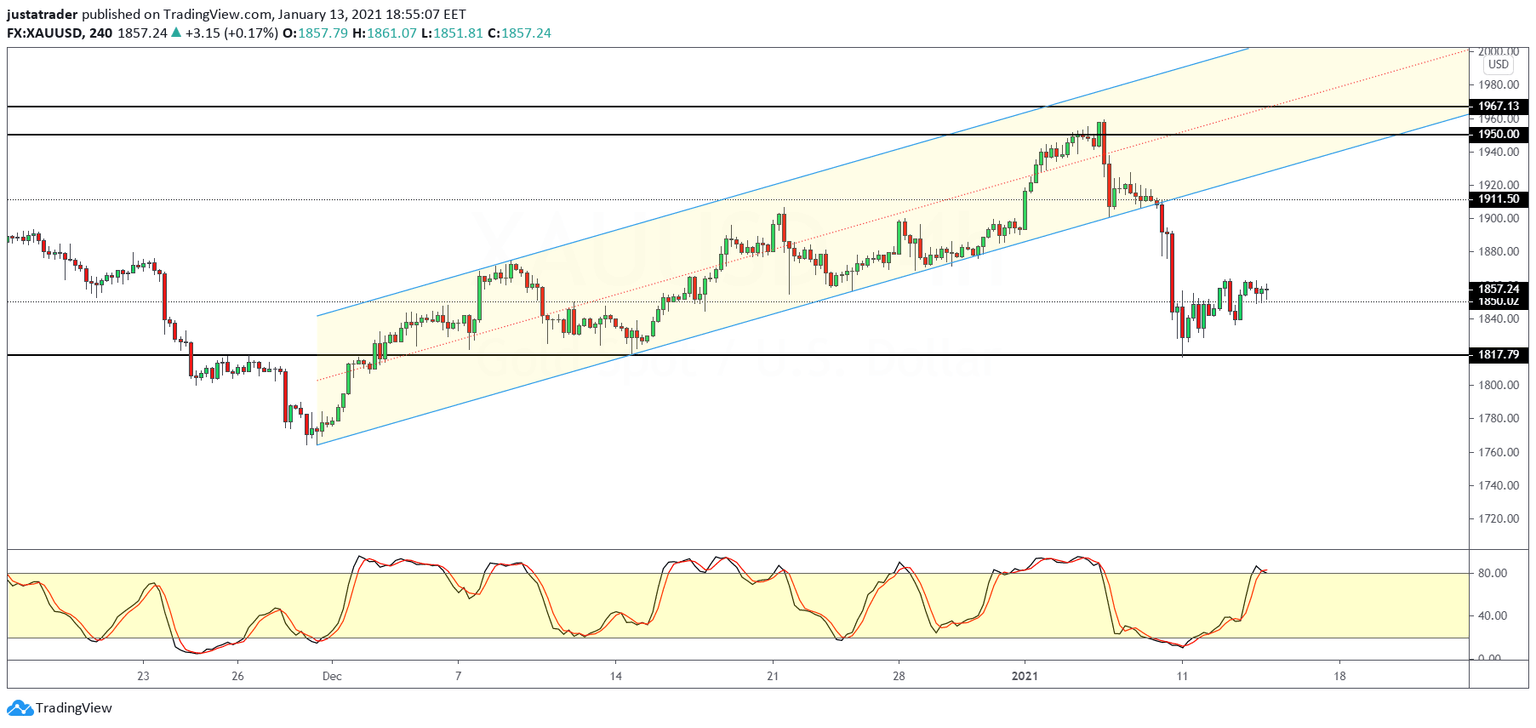Screen dimensions: 1536x728
Task: Select the 1967.13 resistance price label
Action: [x=1499, y=105]
